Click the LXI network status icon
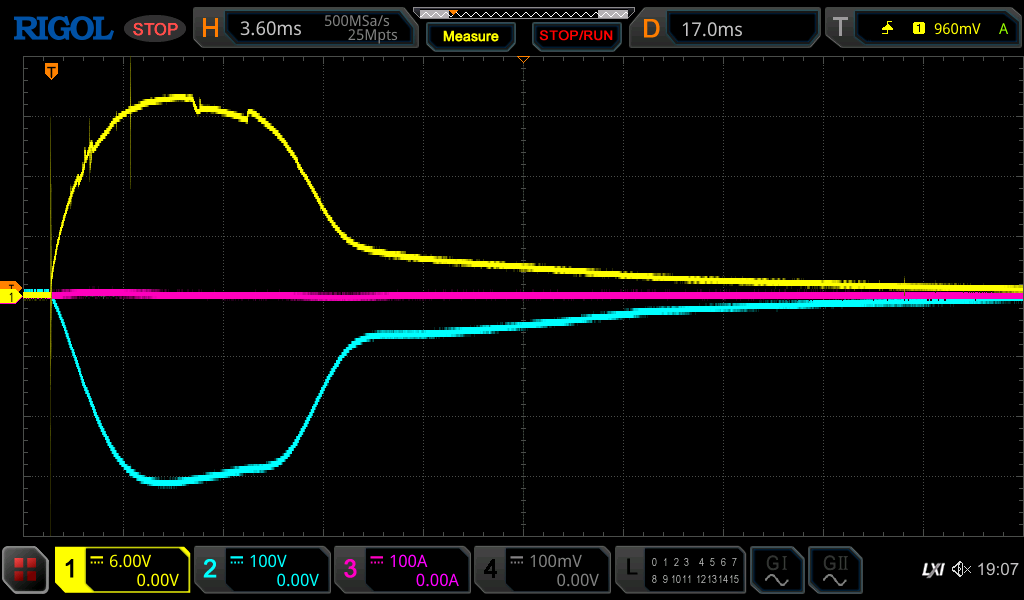 point(932,570)
